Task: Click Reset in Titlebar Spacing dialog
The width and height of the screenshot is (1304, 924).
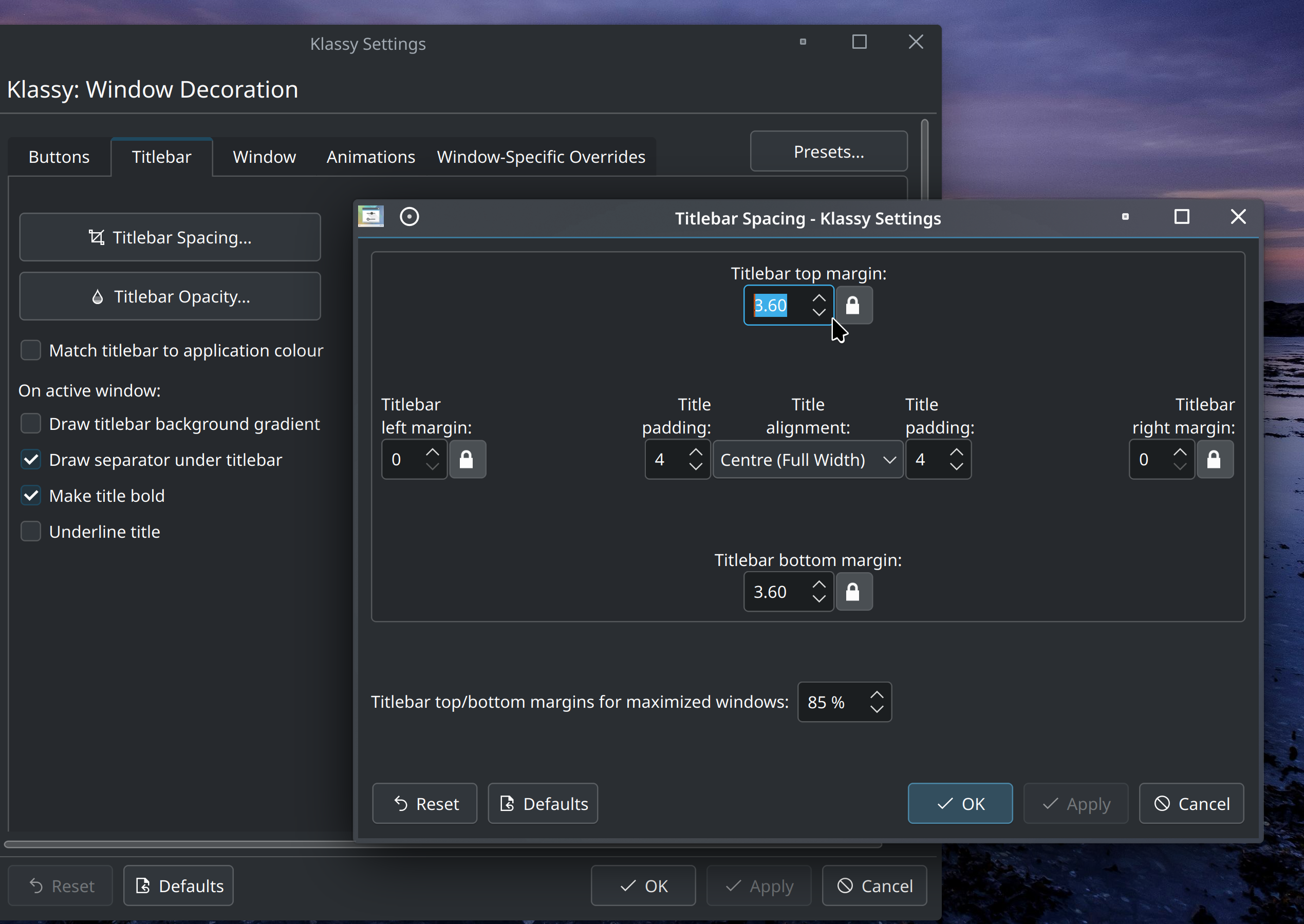Action: (x=424, y=803)
